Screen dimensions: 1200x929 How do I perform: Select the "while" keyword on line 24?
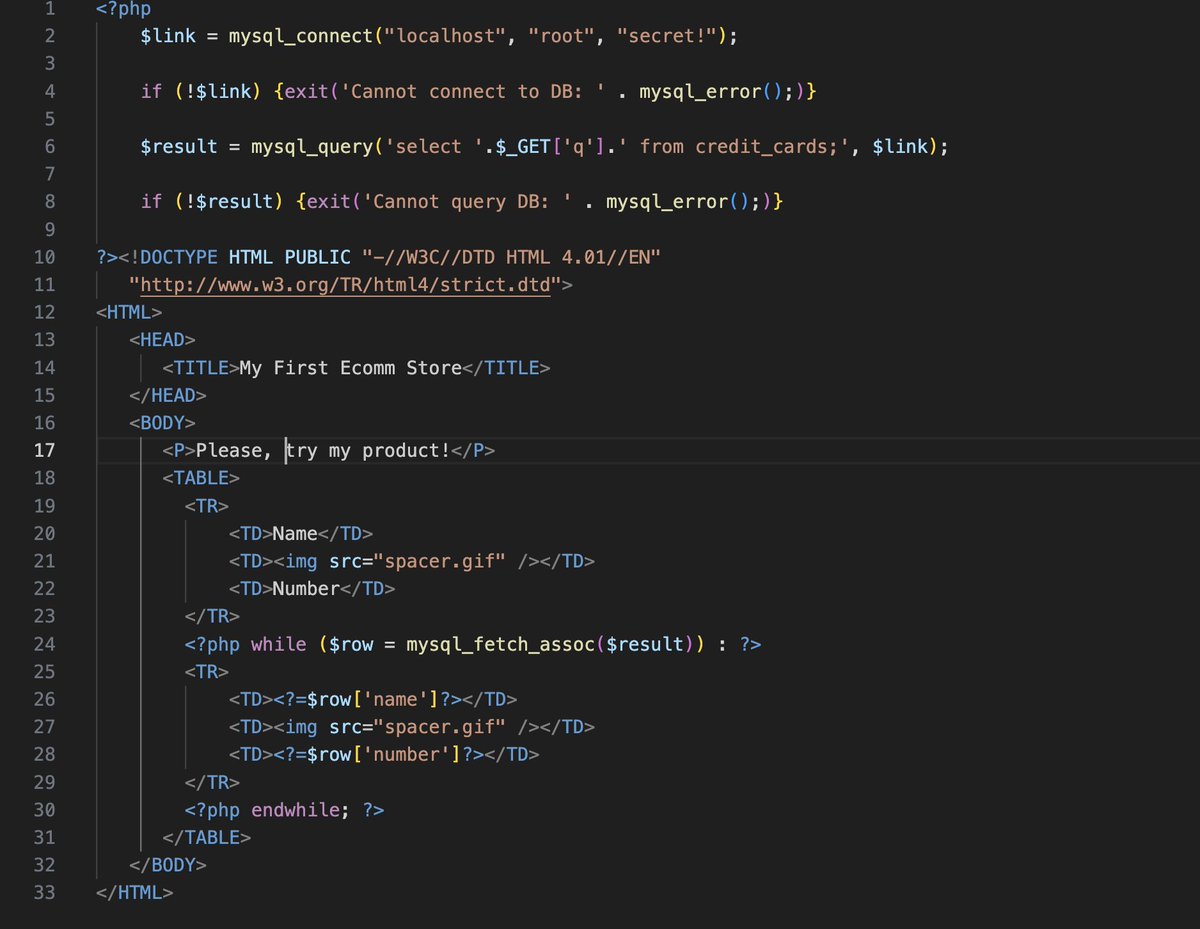(278, 644)
